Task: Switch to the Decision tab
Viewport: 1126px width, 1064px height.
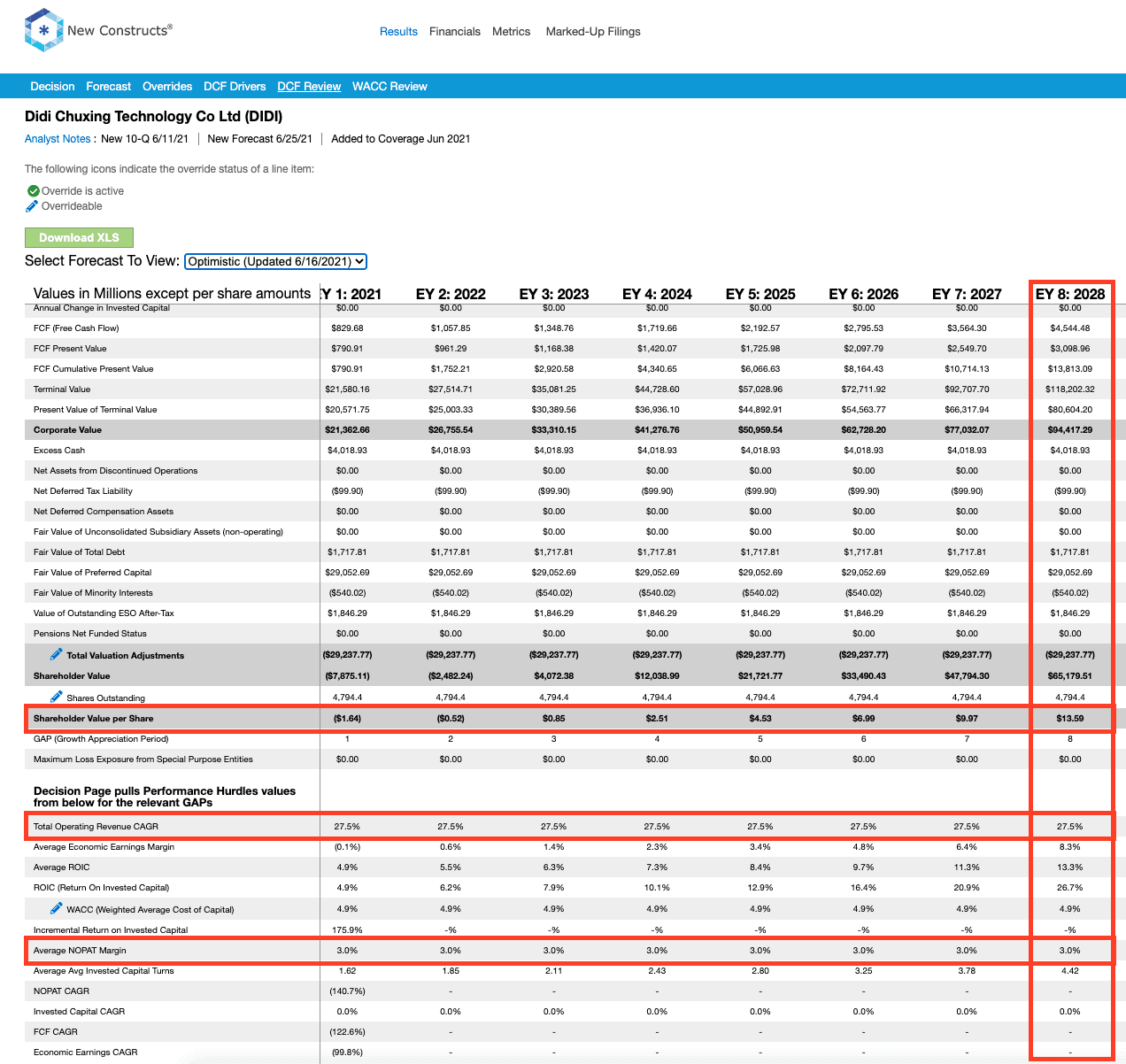Action: coord(52,87)
